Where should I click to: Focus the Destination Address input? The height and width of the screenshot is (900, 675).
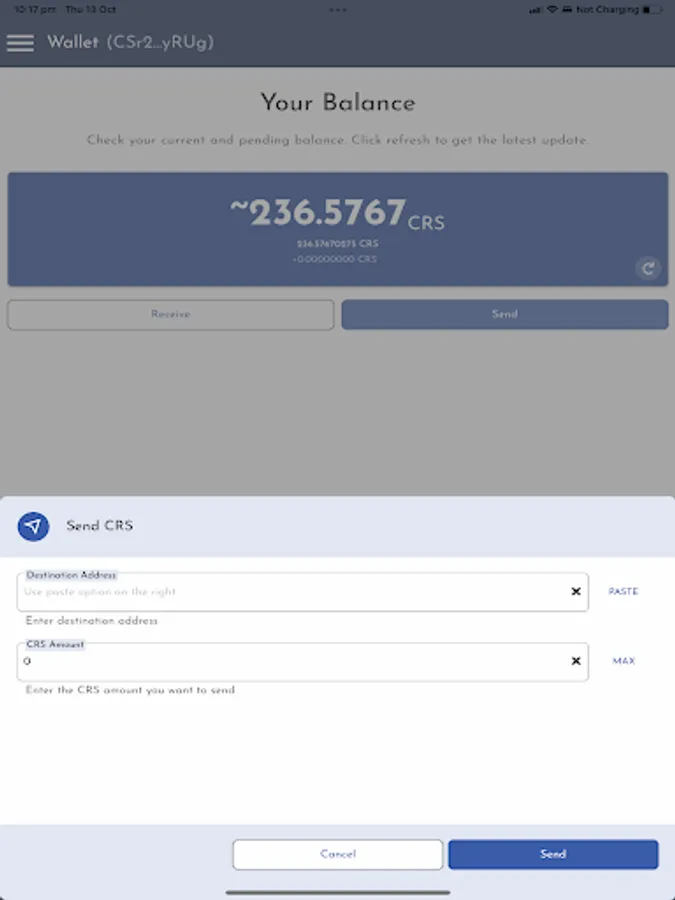tap(290, 592)
